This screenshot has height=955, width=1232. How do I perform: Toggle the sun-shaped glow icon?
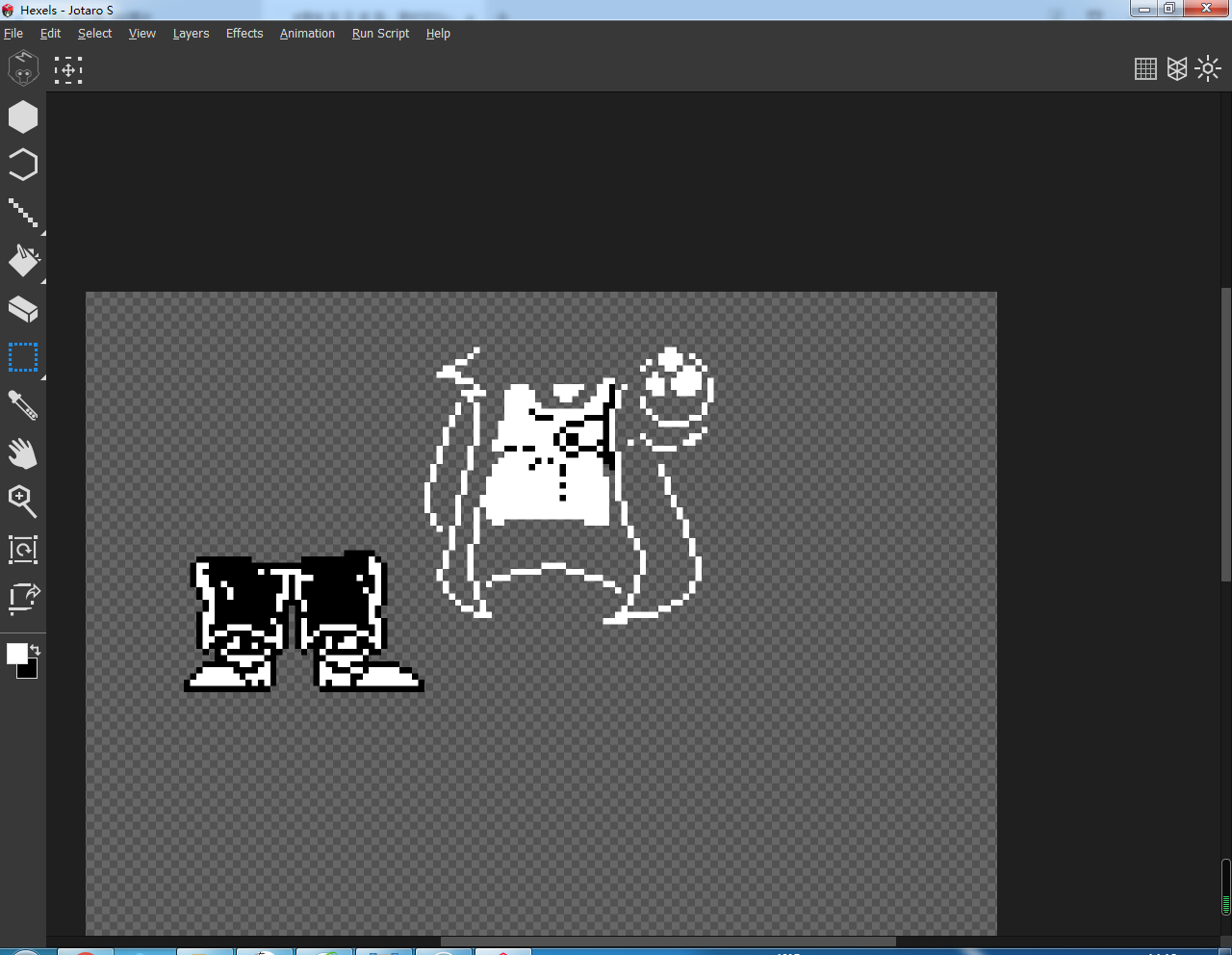point(1208,68)
